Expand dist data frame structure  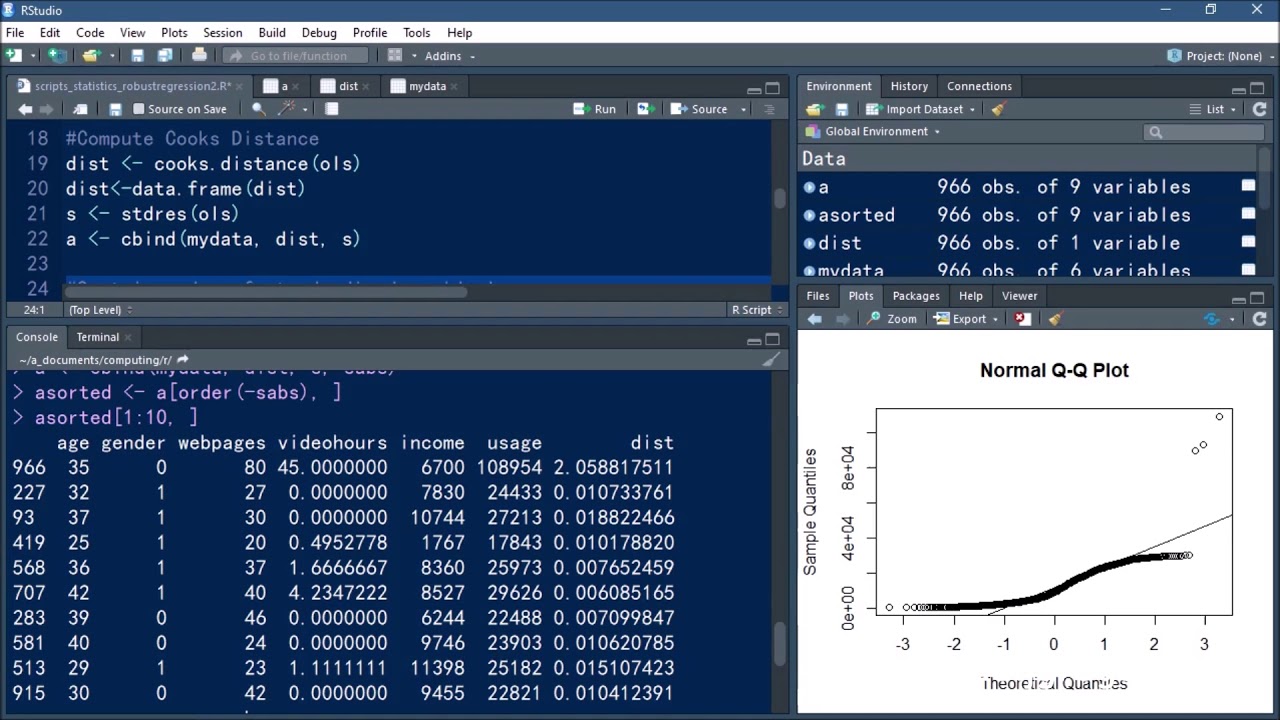click(x=809, y=243)
